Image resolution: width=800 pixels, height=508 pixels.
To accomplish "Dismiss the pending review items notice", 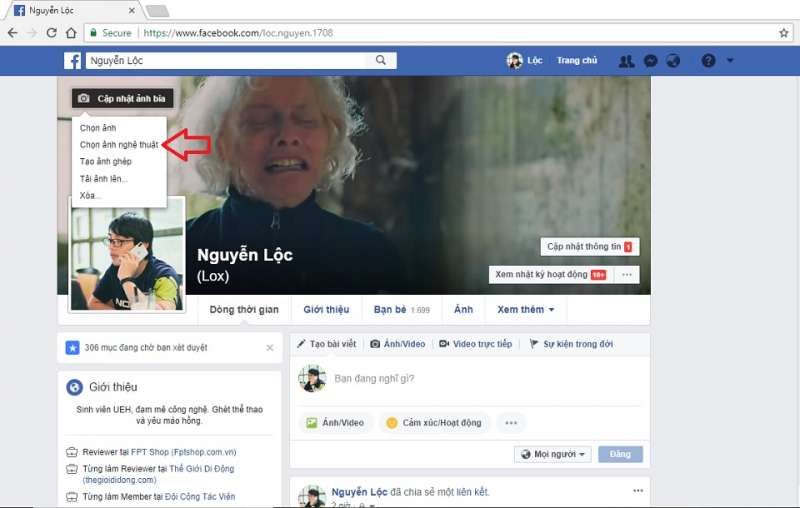I will coord(269,348).
